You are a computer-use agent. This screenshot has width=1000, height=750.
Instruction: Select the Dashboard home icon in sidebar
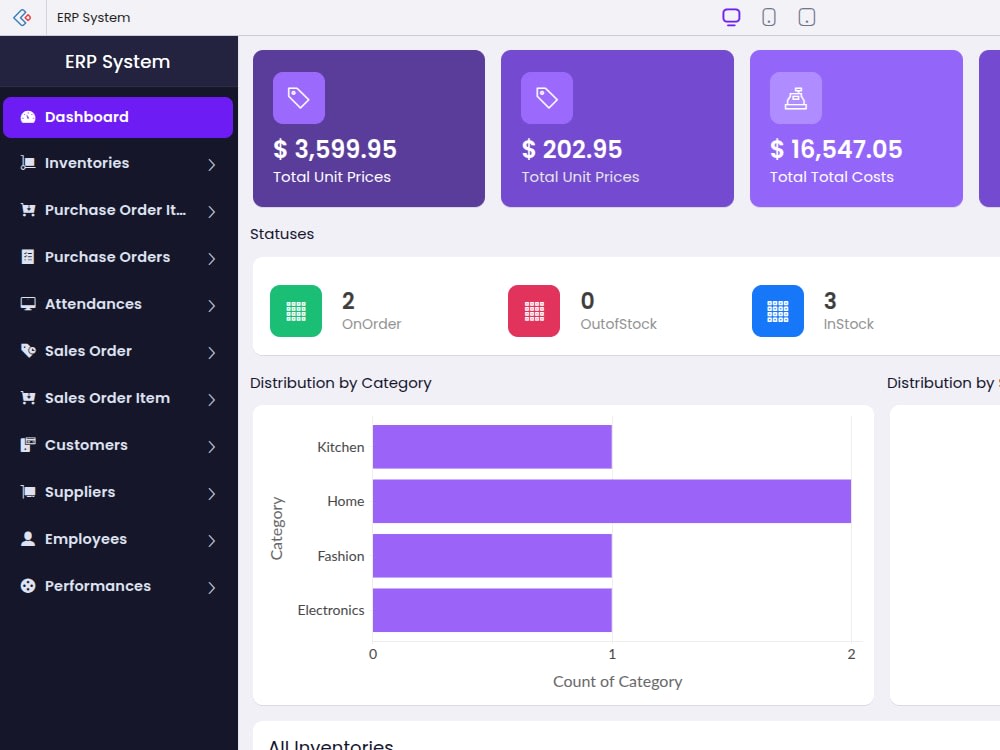coord(26,117)
